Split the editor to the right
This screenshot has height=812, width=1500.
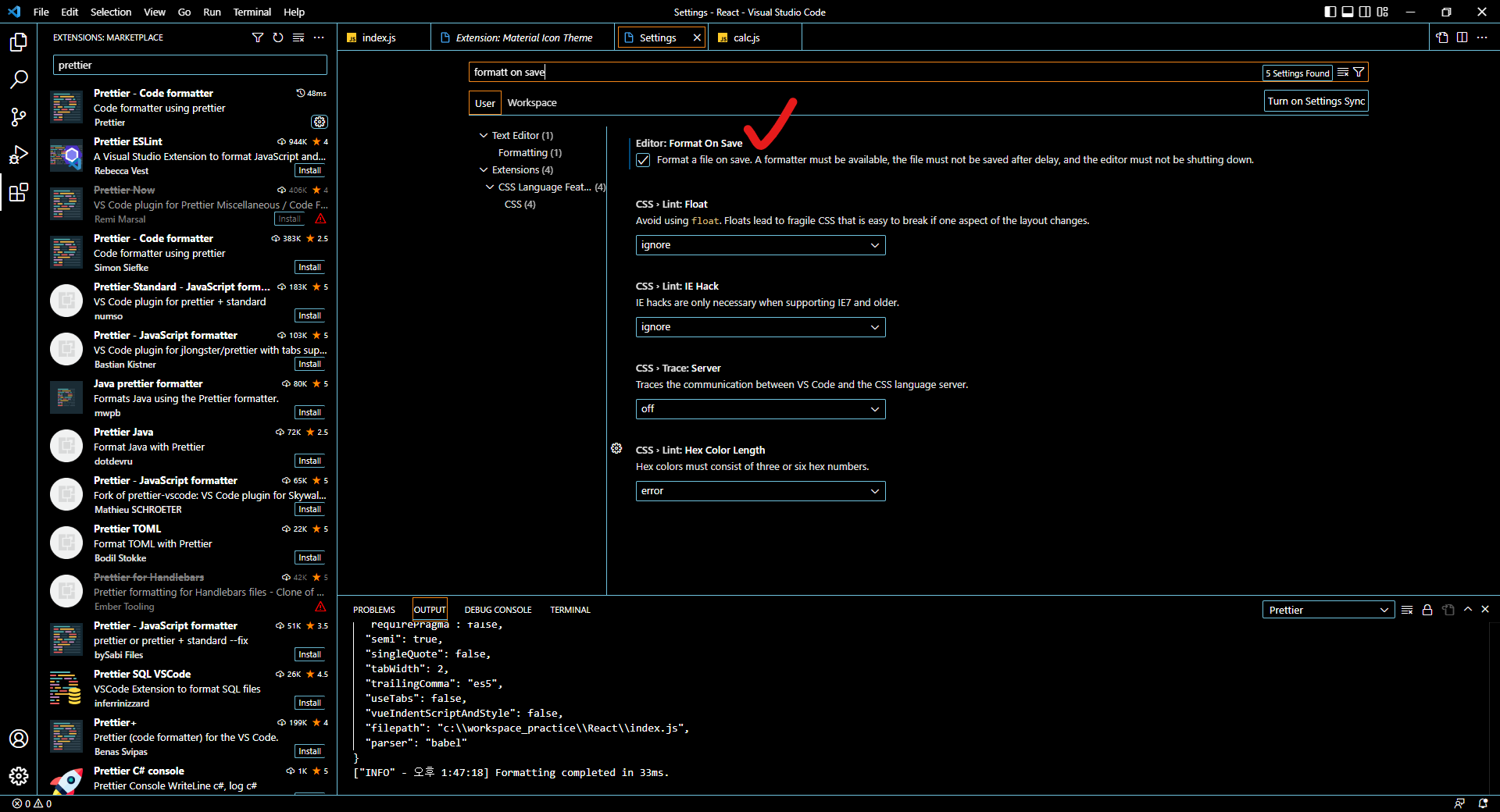pos(1462,37)
